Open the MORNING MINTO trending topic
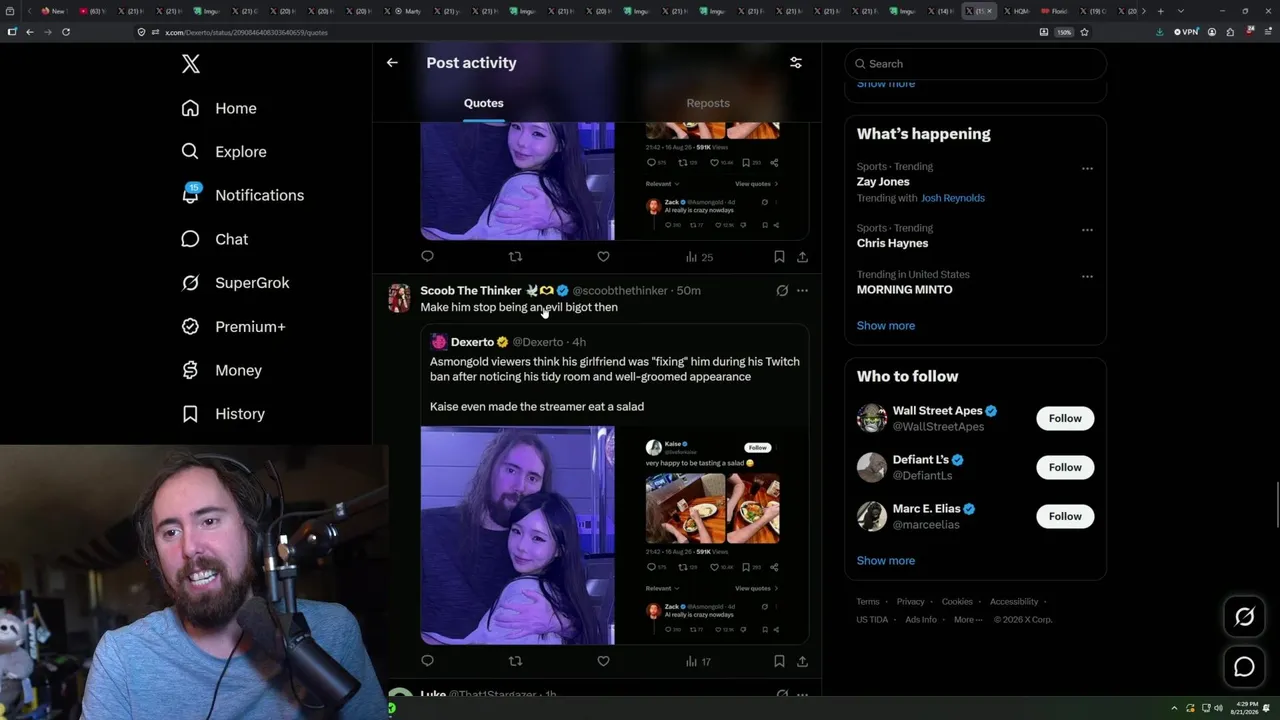The width and height of the screenshot is (1280, 720). pos(904,290)
